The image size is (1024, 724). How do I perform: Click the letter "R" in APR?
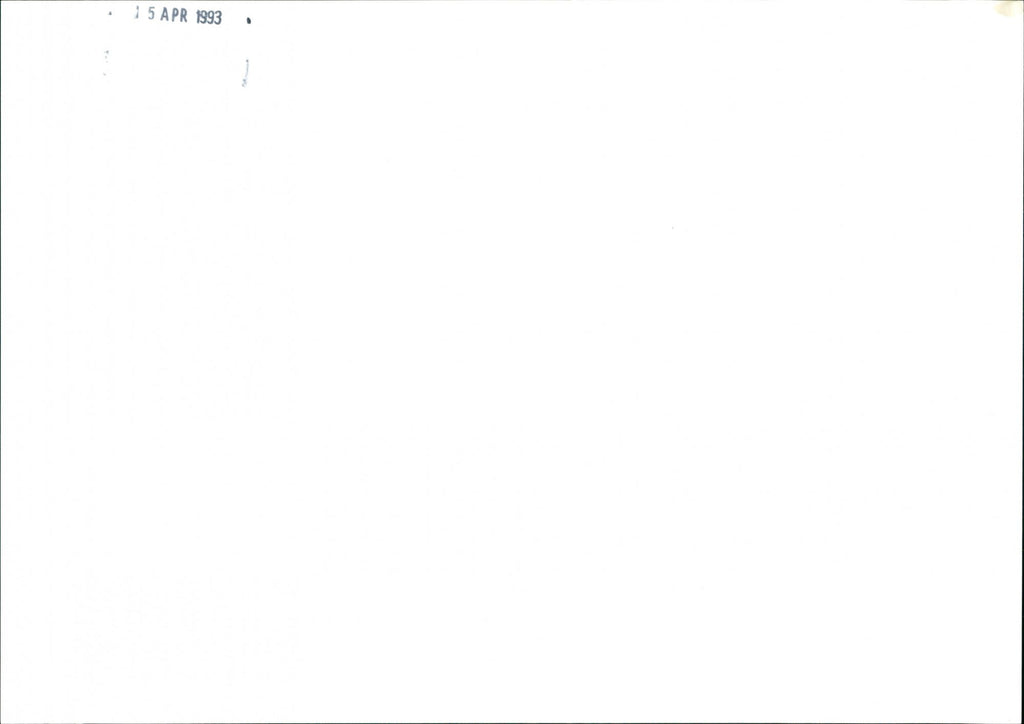point(184,16)
